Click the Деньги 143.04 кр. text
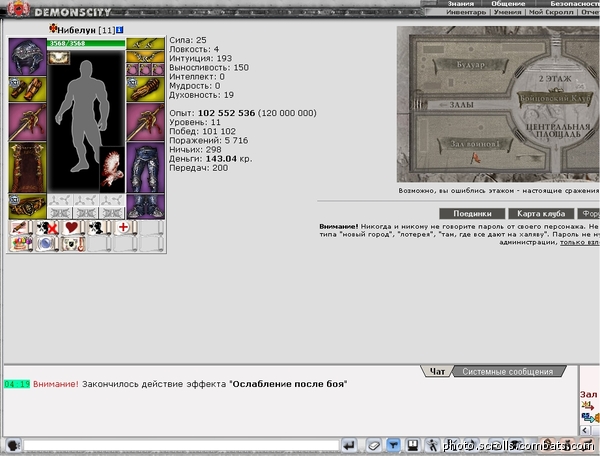 (x=210, y=159)
